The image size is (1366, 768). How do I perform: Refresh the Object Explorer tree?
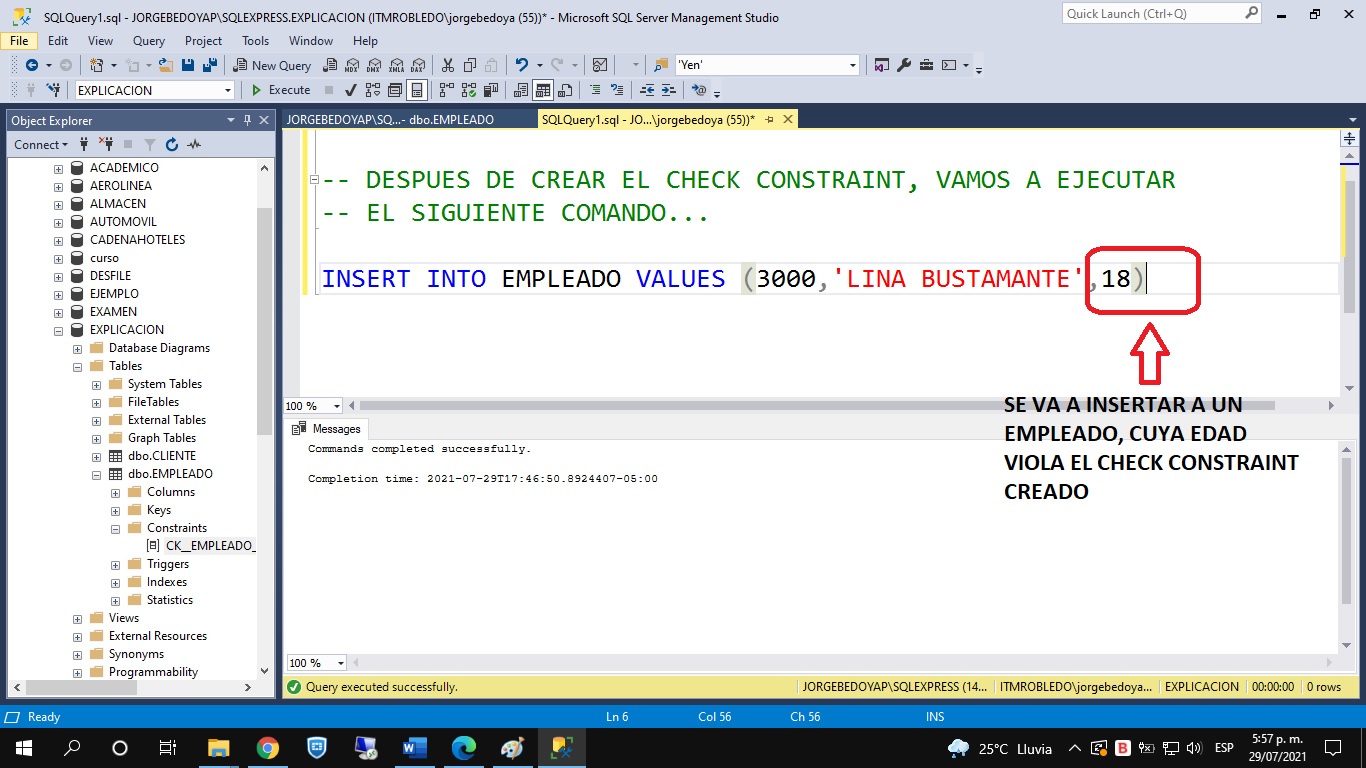point(172,144)
